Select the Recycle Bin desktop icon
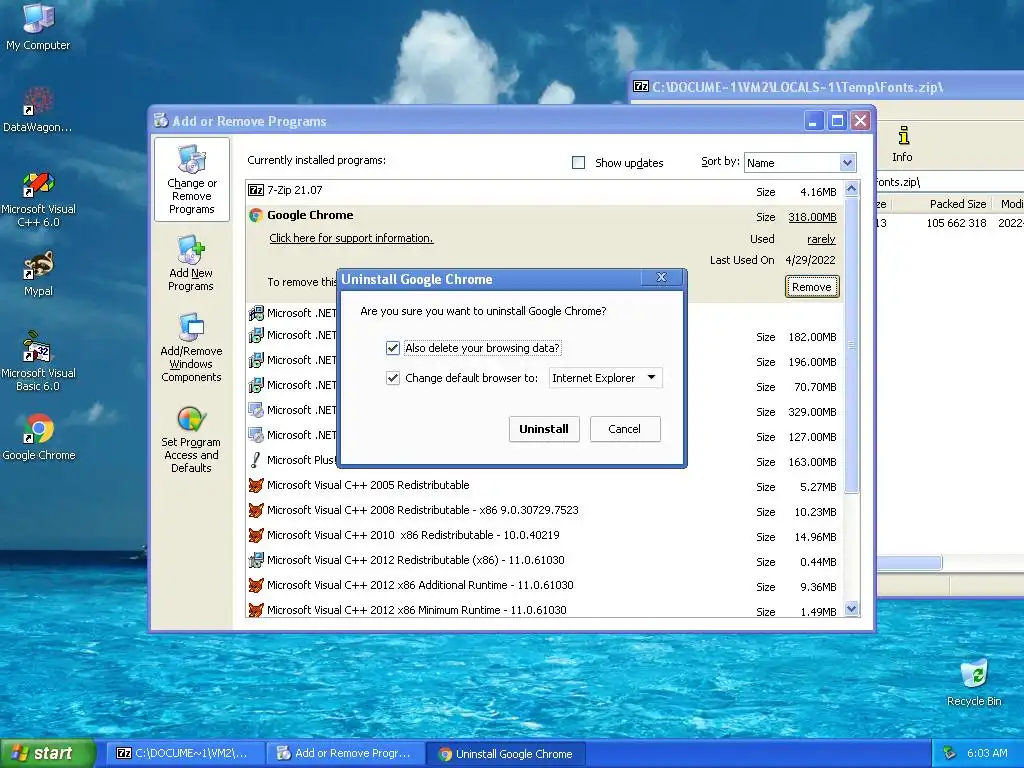 [974, 683]
